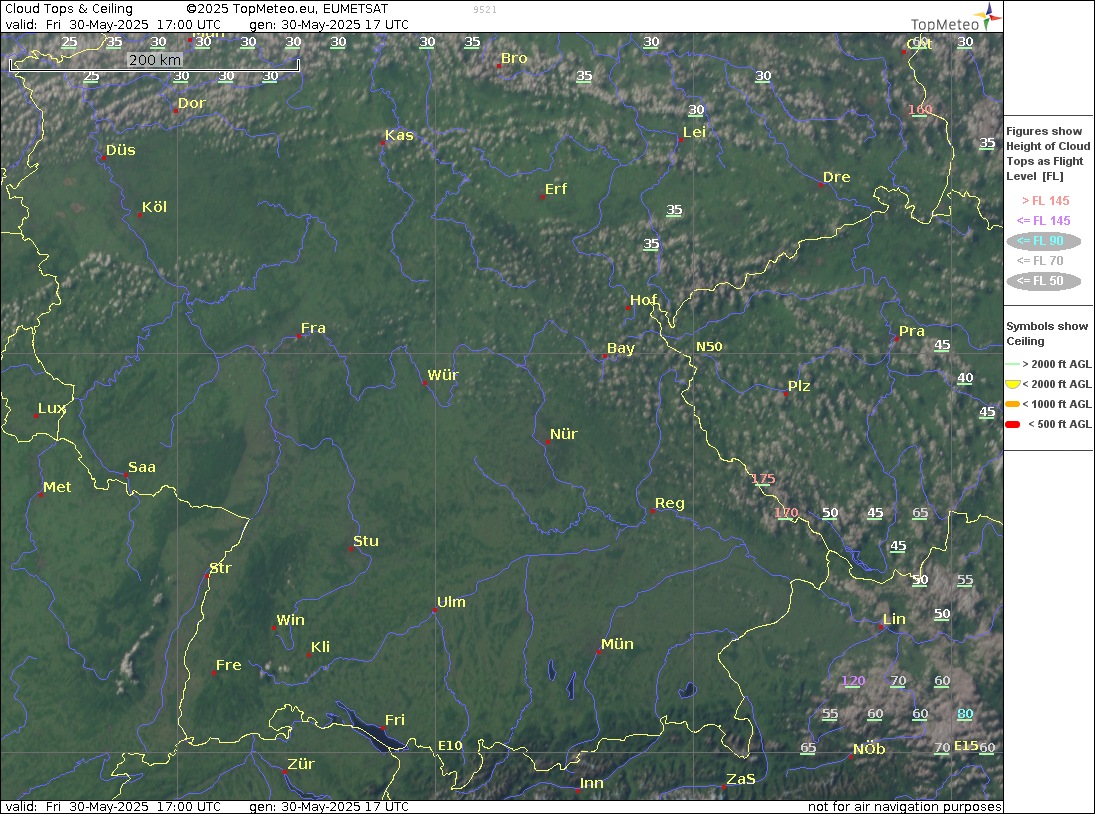The height and width of the screenshot is (814, 1095).
Task: Select the '> FL 145' legend entry
Action: 1045,201
